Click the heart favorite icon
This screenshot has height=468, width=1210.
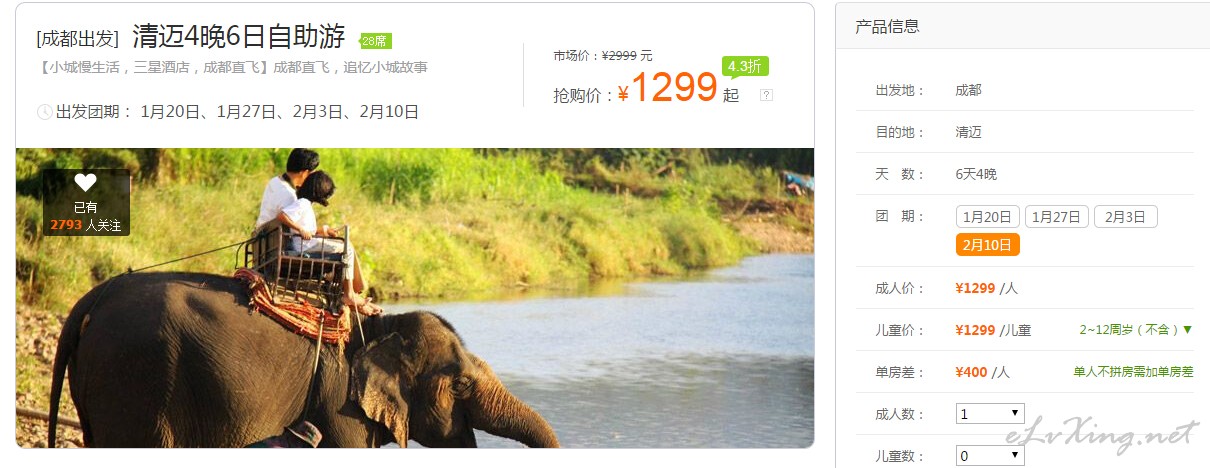(85, 183)
